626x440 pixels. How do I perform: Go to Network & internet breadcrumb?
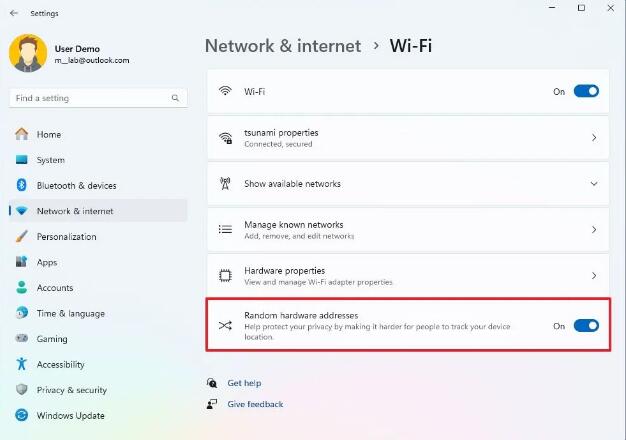pyautogui.click(x=281, y=45)
